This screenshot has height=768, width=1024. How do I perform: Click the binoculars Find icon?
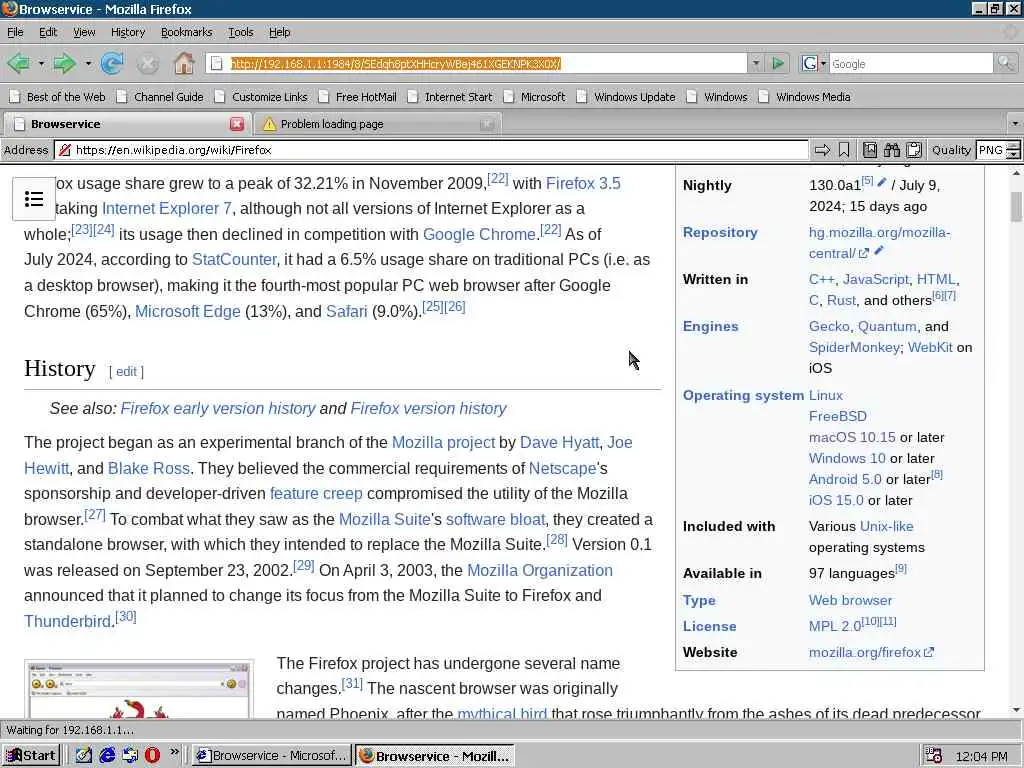pyautogui.click(x=891, y=150)
